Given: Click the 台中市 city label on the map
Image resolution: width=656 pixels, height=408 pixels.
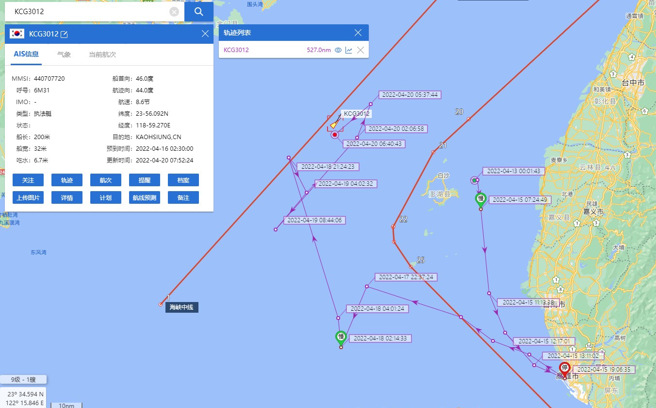Looking at the screenshot, I should click(x=633, y=83).
